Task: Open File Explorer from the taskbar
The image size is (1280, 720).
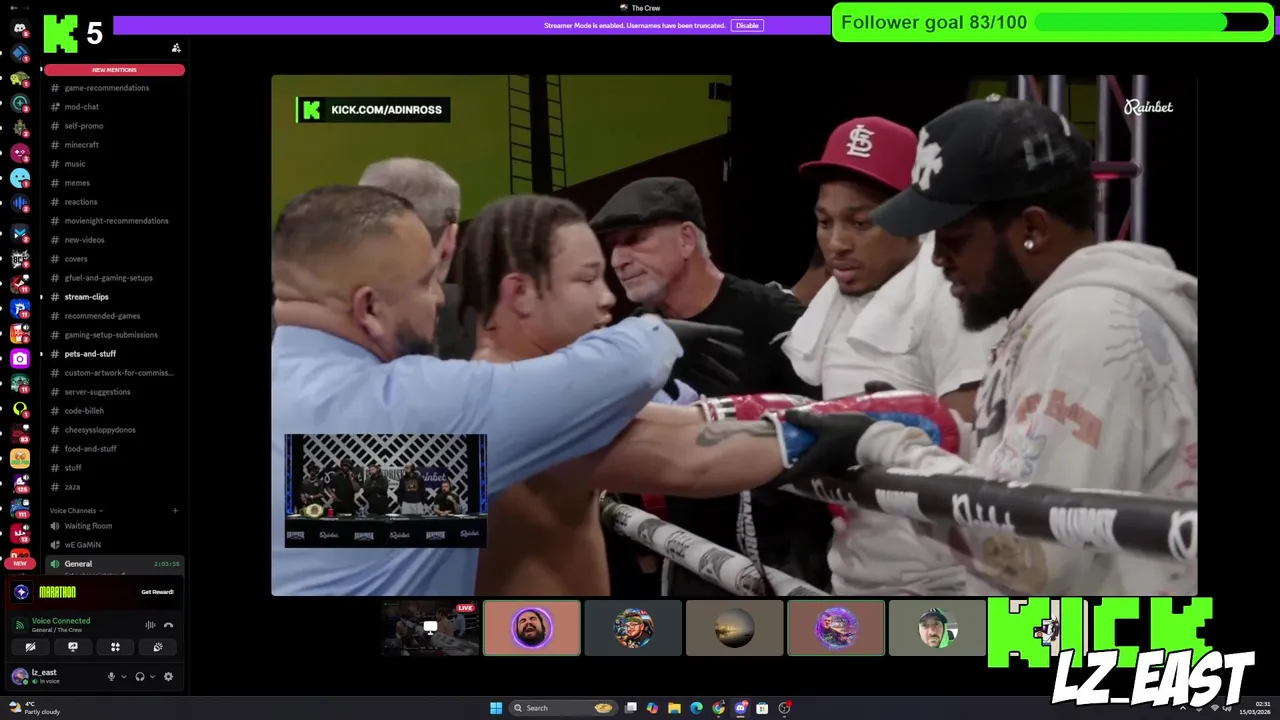Action: point(674,708)
